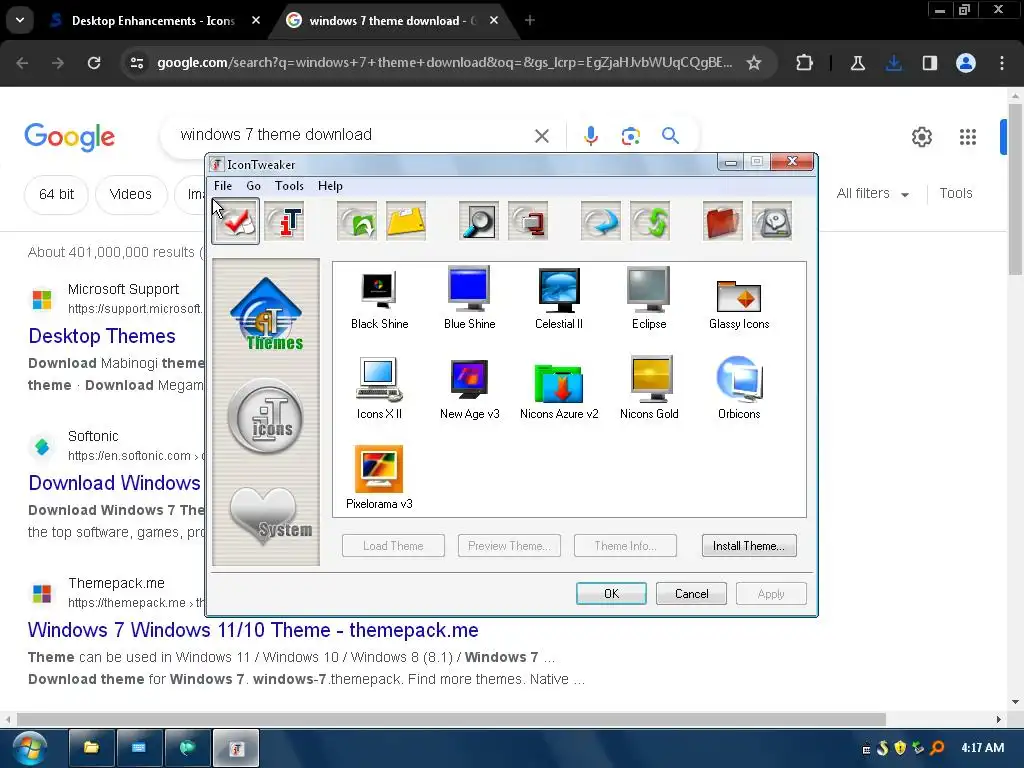Open the Google search Tools option

point(956,193)
